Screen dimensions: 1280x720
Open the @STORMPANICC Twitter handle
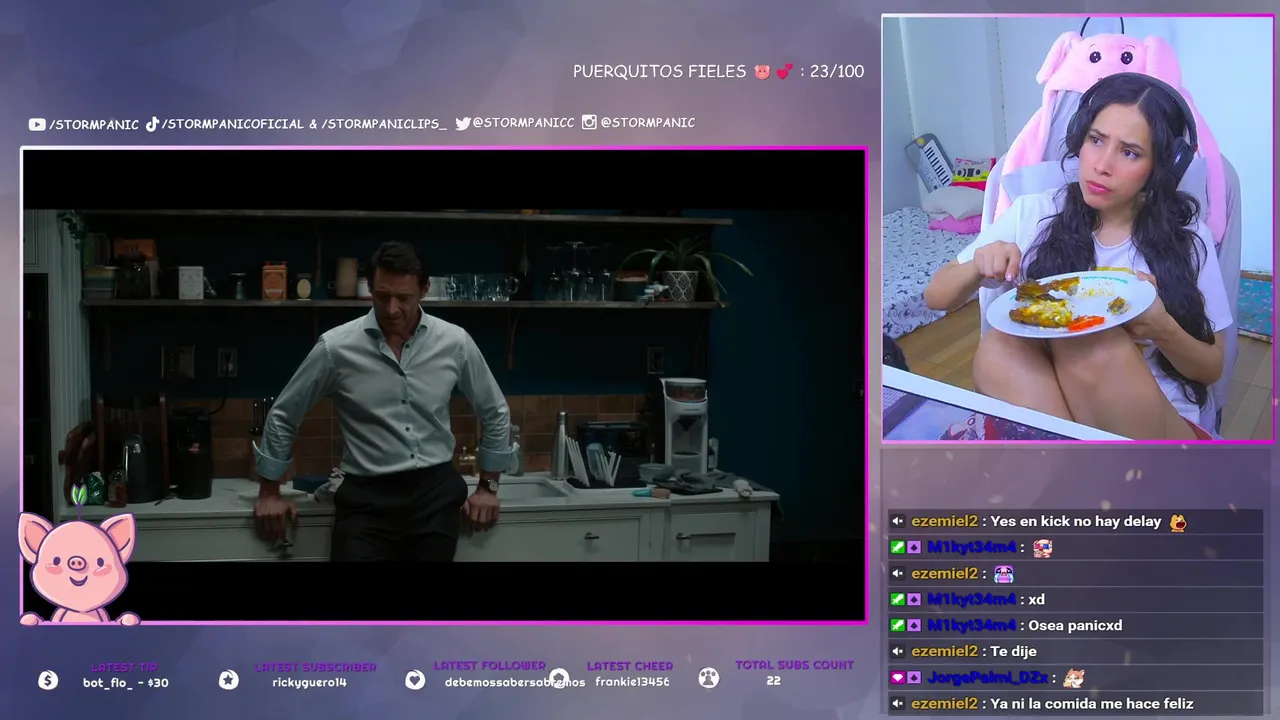523,123
